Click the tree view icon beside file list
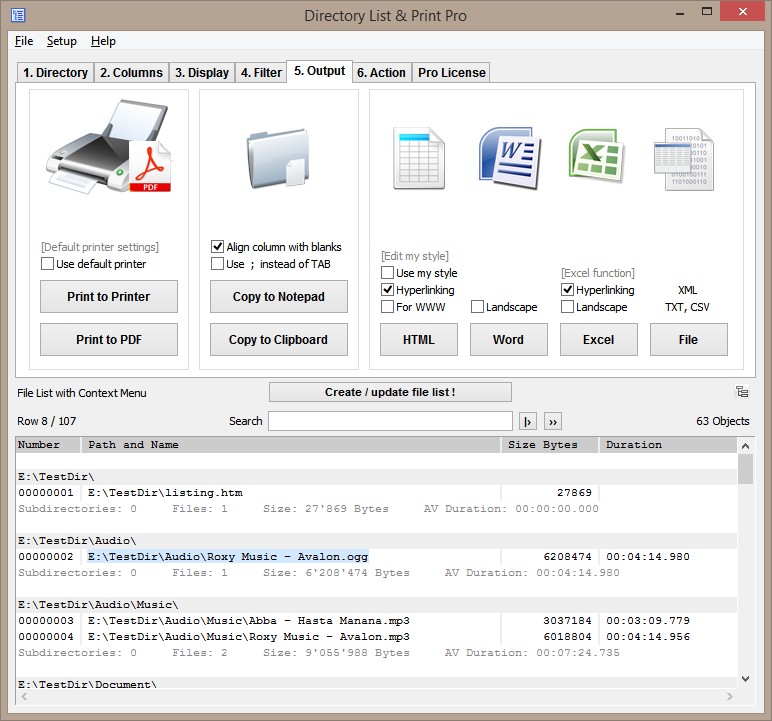The image size is (772, 721). [742, 392]
